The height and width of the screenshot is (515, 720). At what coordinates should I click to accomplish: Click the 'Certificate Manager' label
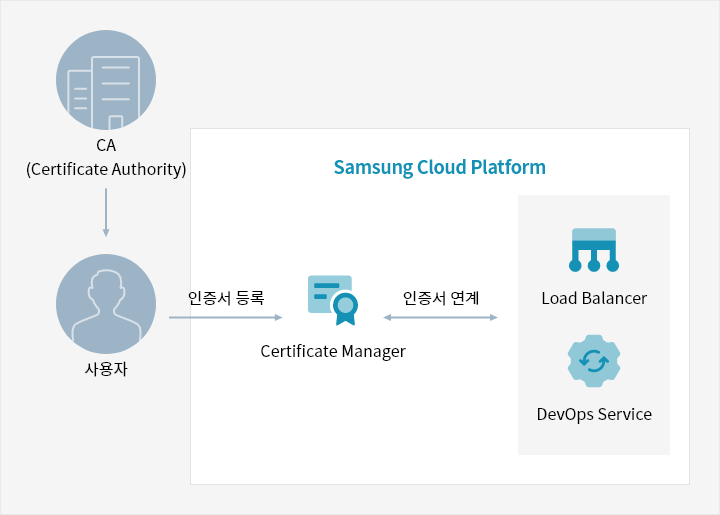(x=333, y=352)
